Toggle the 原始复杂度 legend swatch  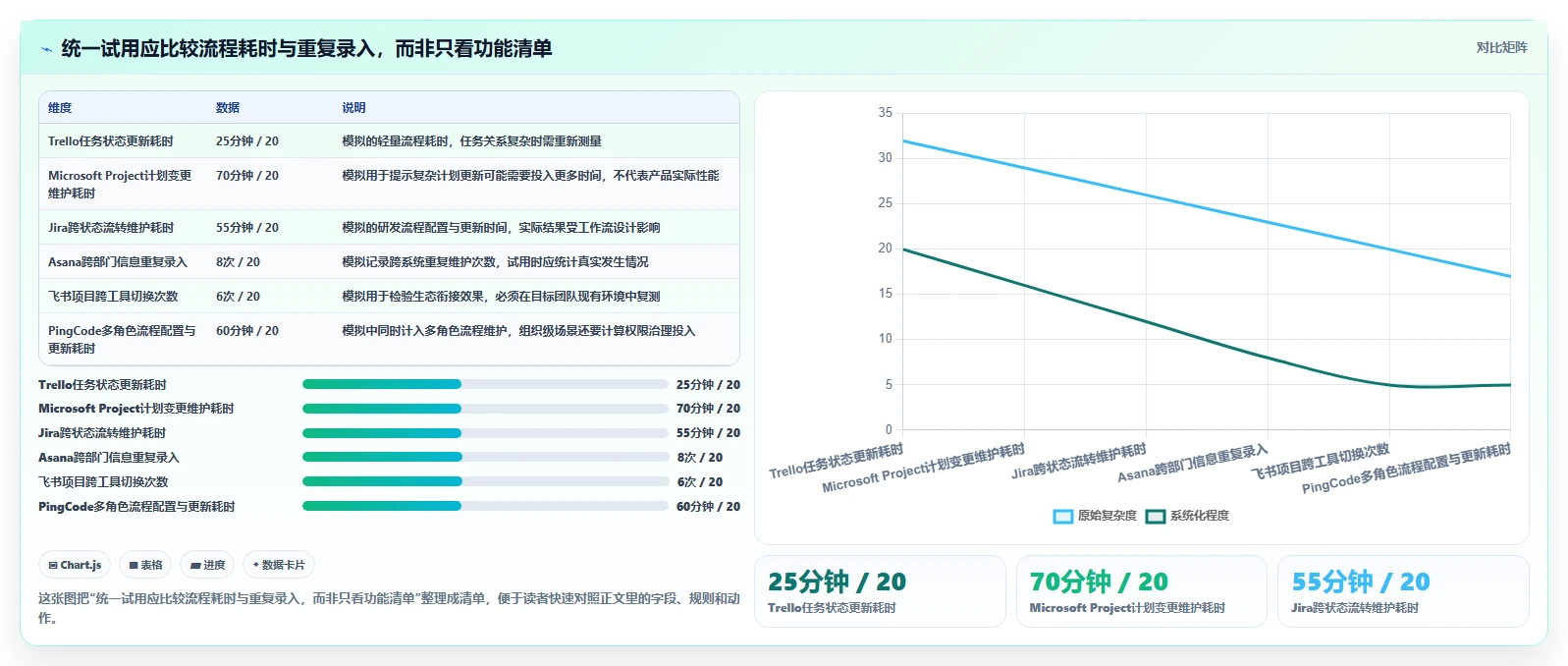1063,516
